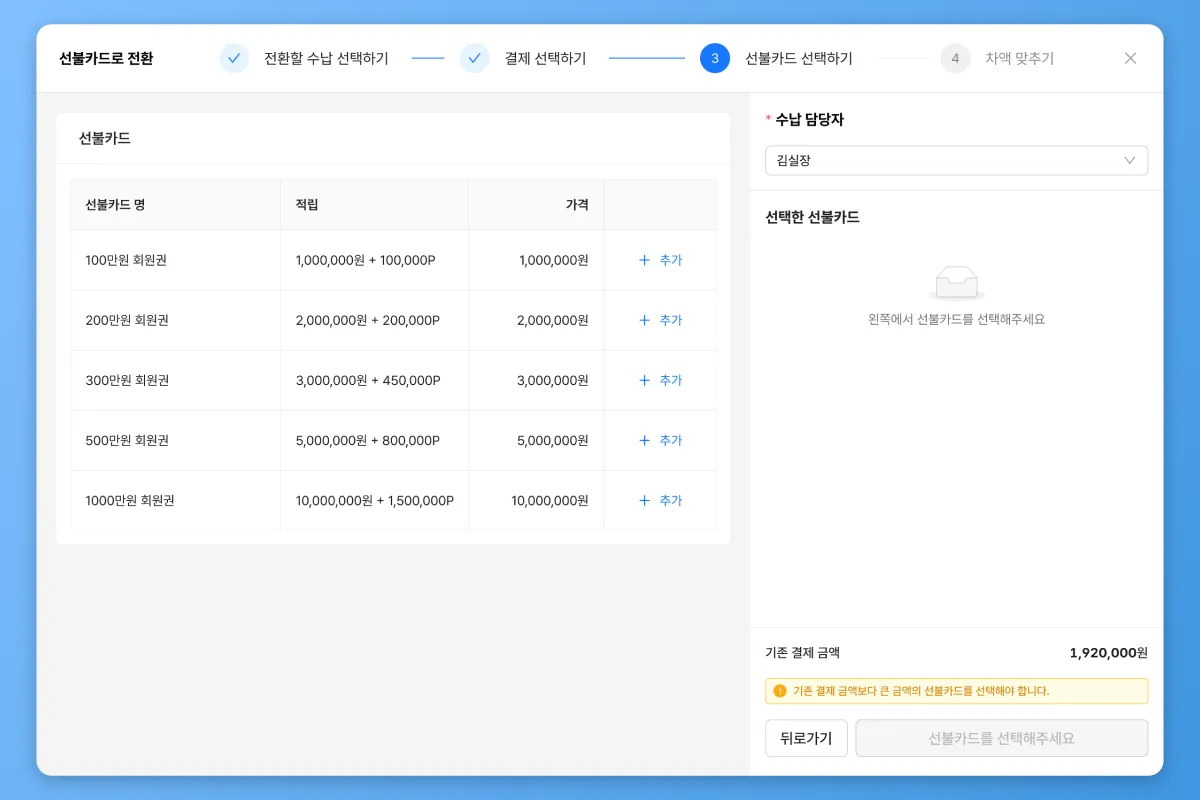Select the 1000만원 회원권 row name
The height and width of the screenshot is (800, 1200).
[130, 500]
